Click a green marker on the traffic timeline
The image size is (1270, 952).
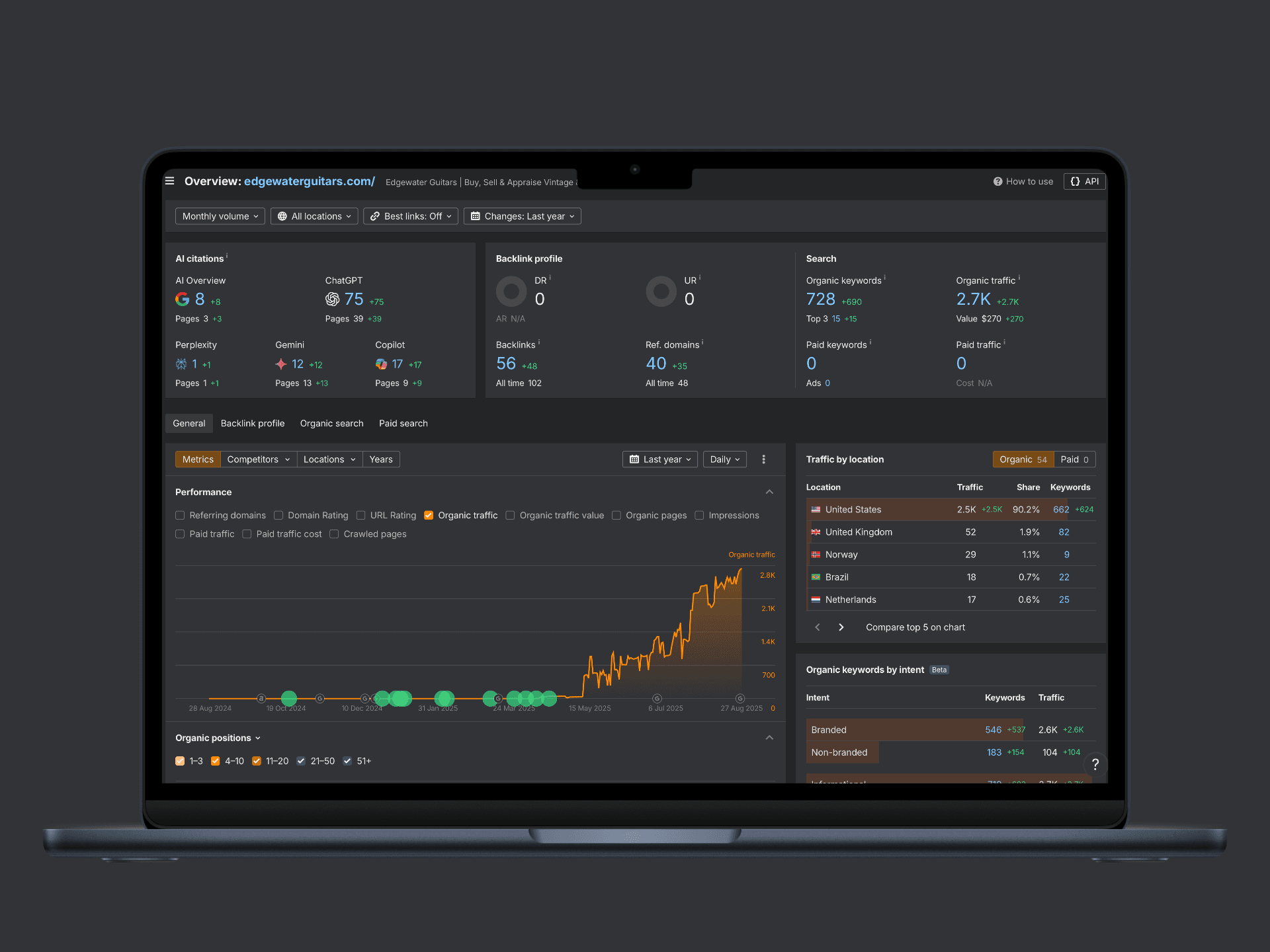289,698
